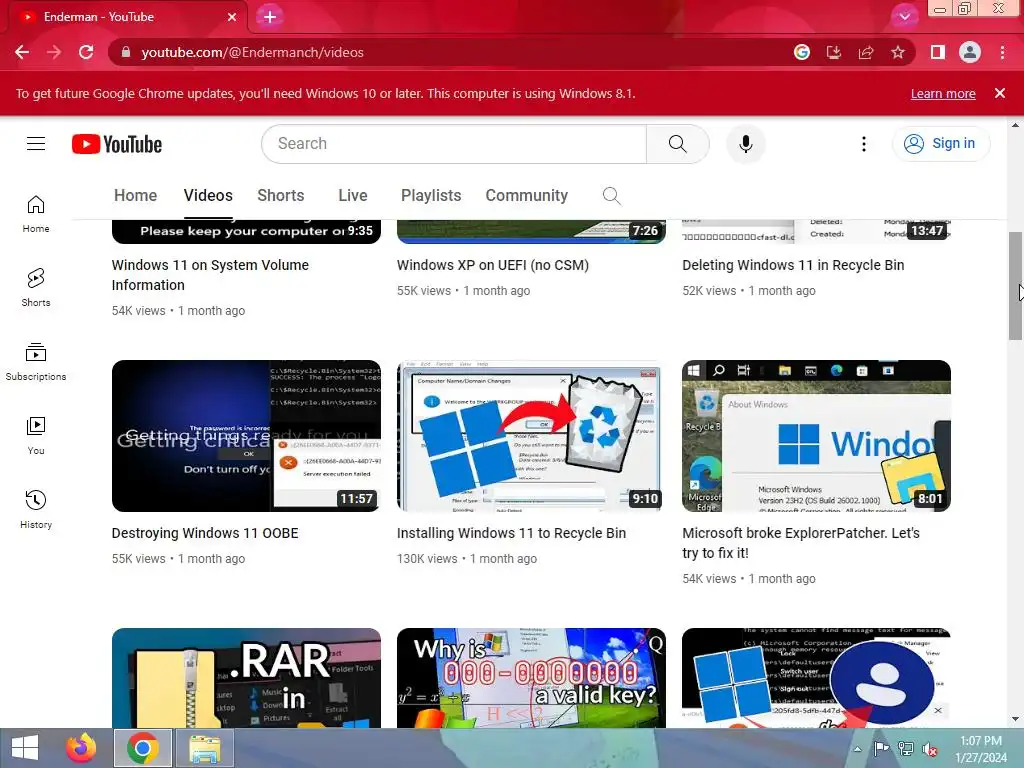1024x768 pixels.
Task: Show hidden tray icons arrow
Action: 857,749
